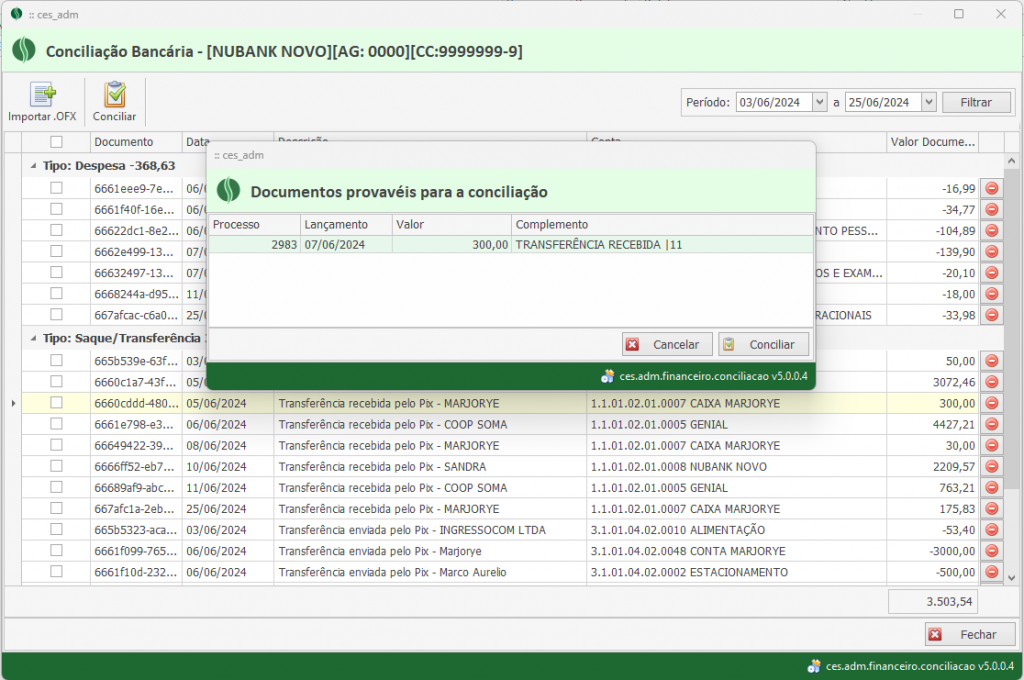Open the end date dropdown 25/06/2024

(929, 102)
